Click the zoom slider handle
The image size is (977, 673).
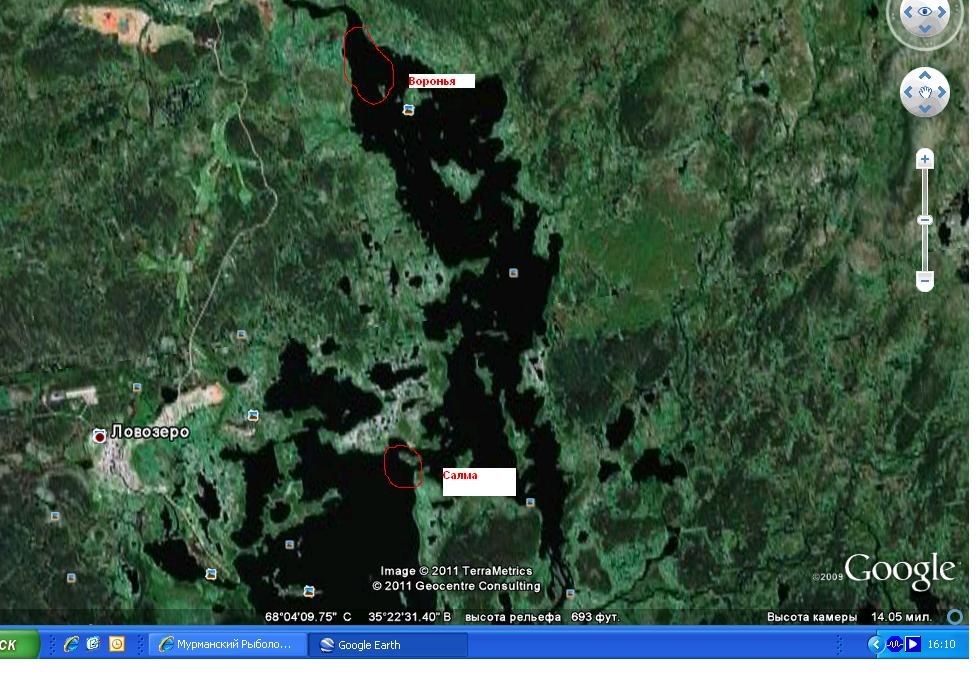[x=925, y=220]
